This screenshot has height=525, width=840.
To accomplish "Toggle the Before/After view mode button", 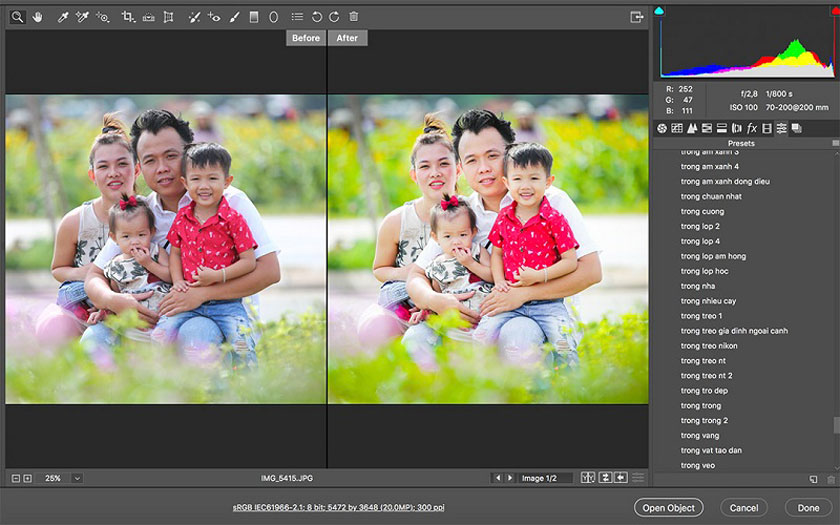I will coord(587,478).
